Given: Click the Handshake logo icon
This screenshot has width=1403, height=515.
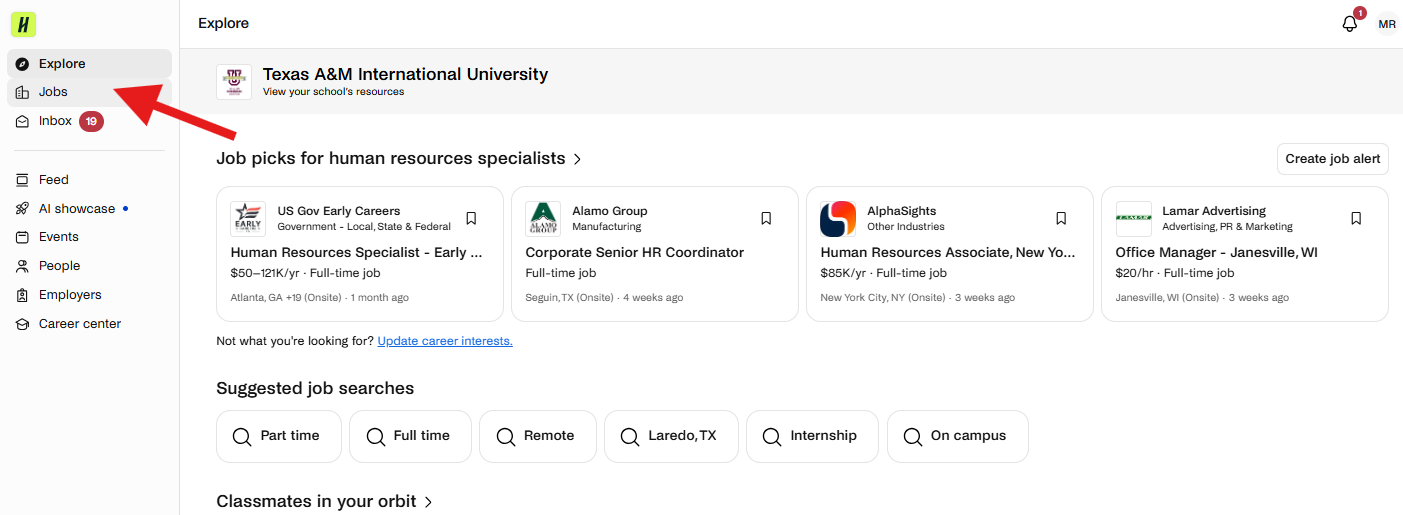Looking at the screenshot, I should point(24,24).
